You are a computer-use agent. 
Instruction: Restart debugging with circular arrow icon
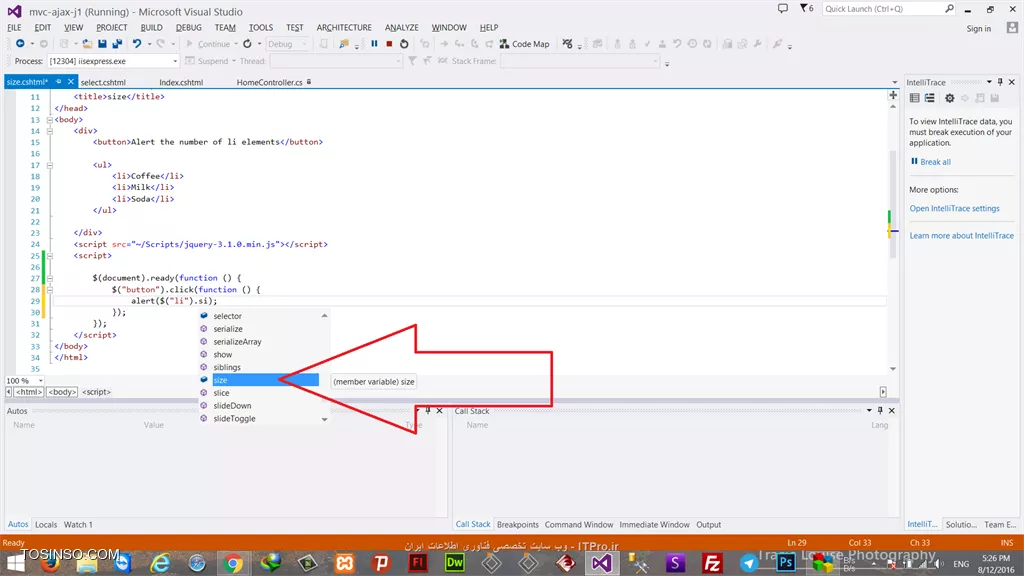point(404,44)
